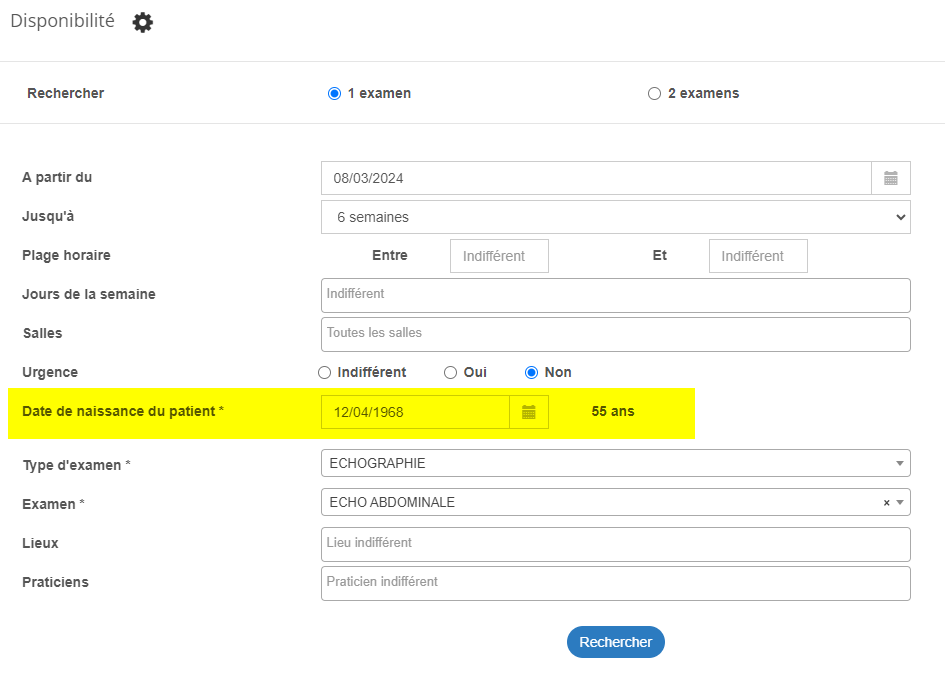945x675 pixels.
Task: Click the Praticiens input field
Action: coord(615,583)
